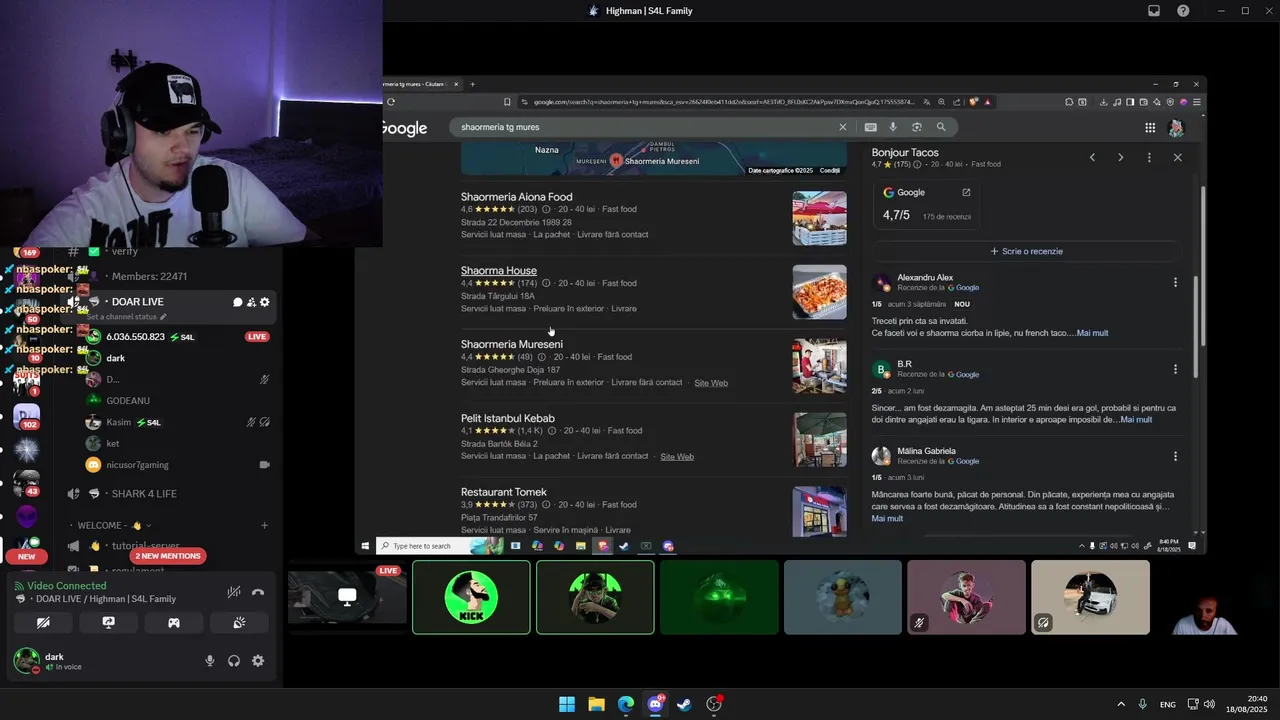Open options for B.R review
1280x720 pixels.
click(x=1175, y=369)
